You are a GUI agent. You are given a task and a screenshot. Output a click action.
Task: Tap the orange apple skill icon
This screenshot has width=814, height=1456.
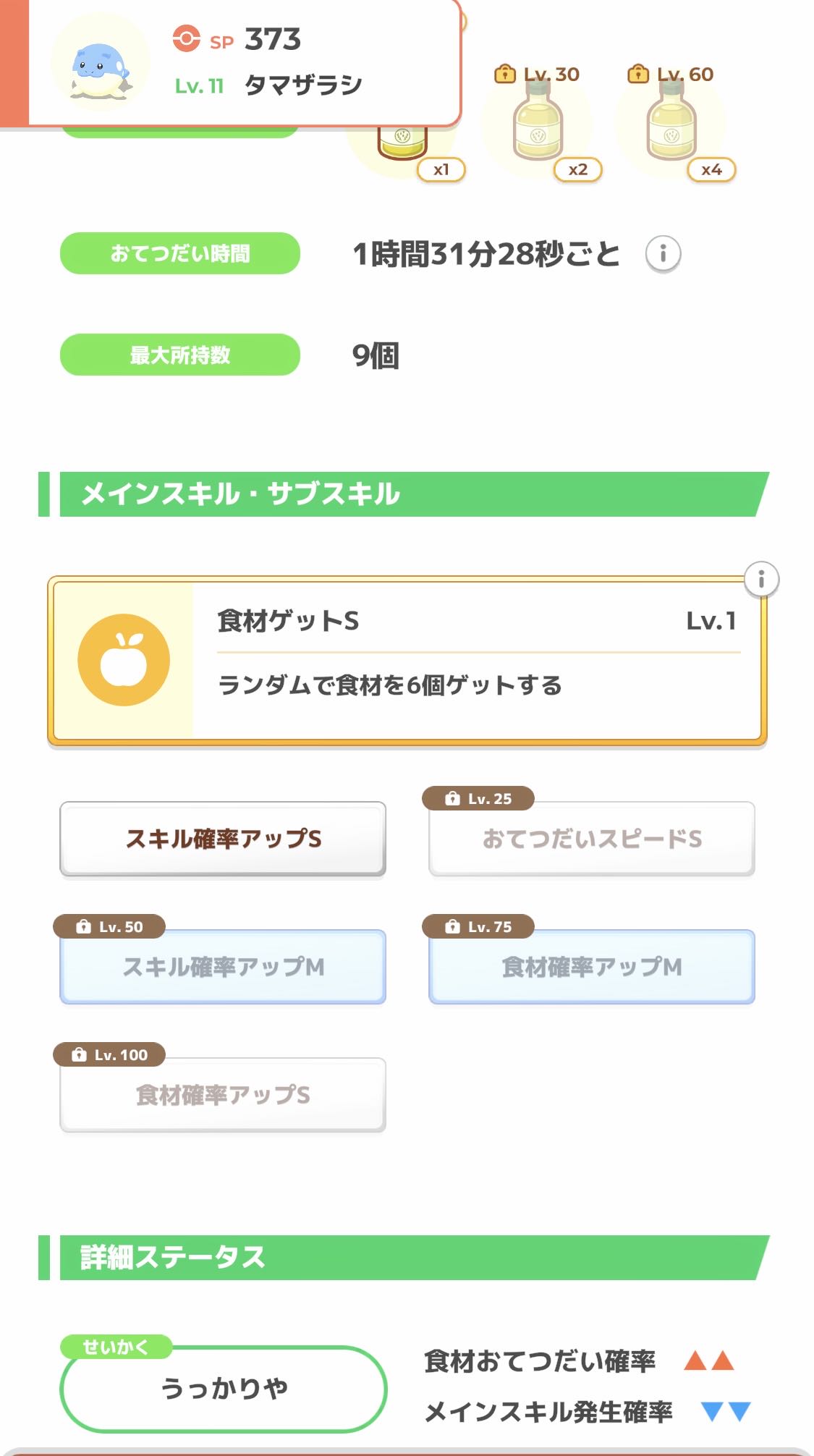coord(124,660)
